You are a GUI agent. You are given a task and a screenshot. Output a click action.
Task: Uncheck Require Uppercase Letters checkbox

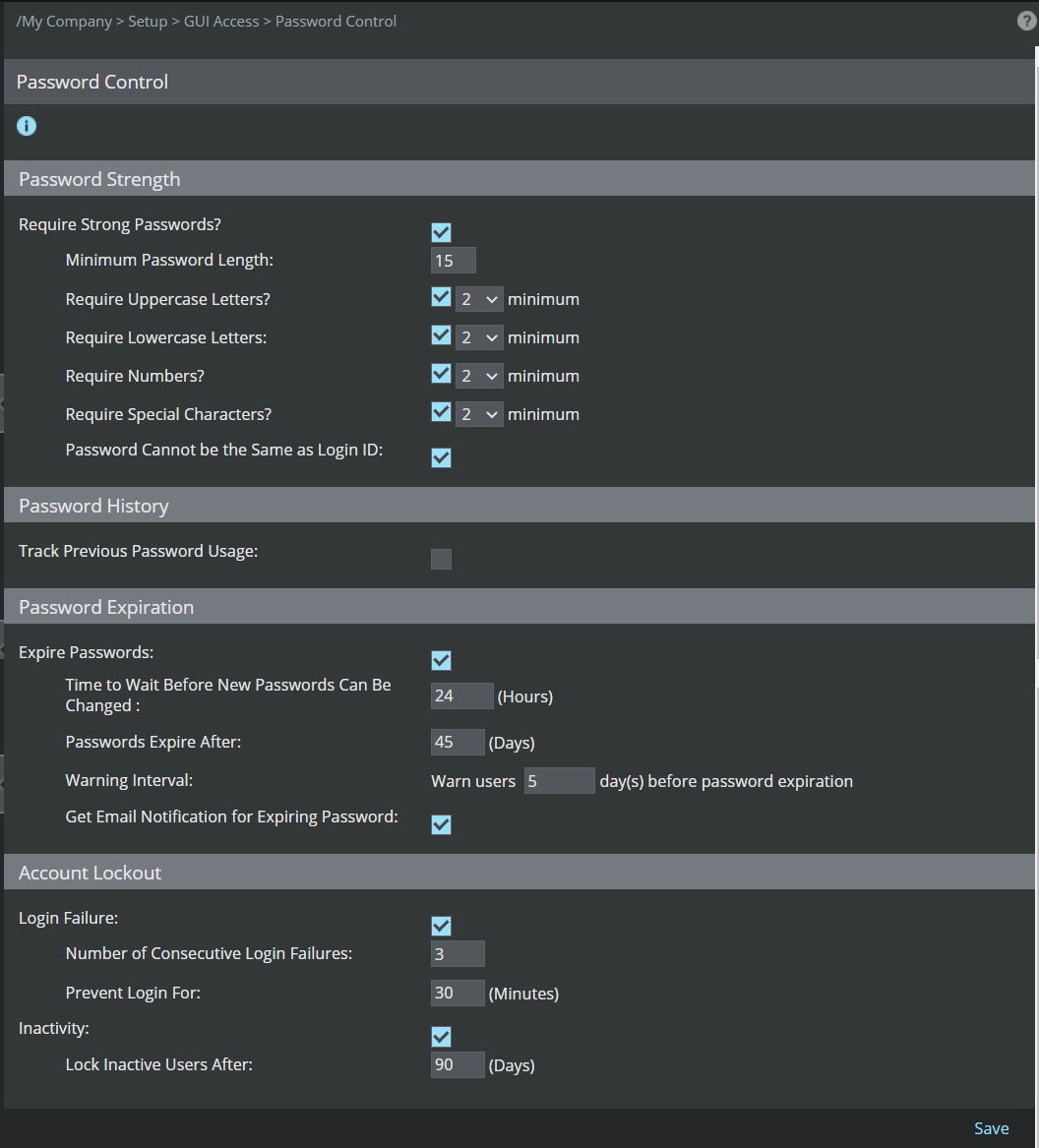pyautogui.click(x=441, y=297)
